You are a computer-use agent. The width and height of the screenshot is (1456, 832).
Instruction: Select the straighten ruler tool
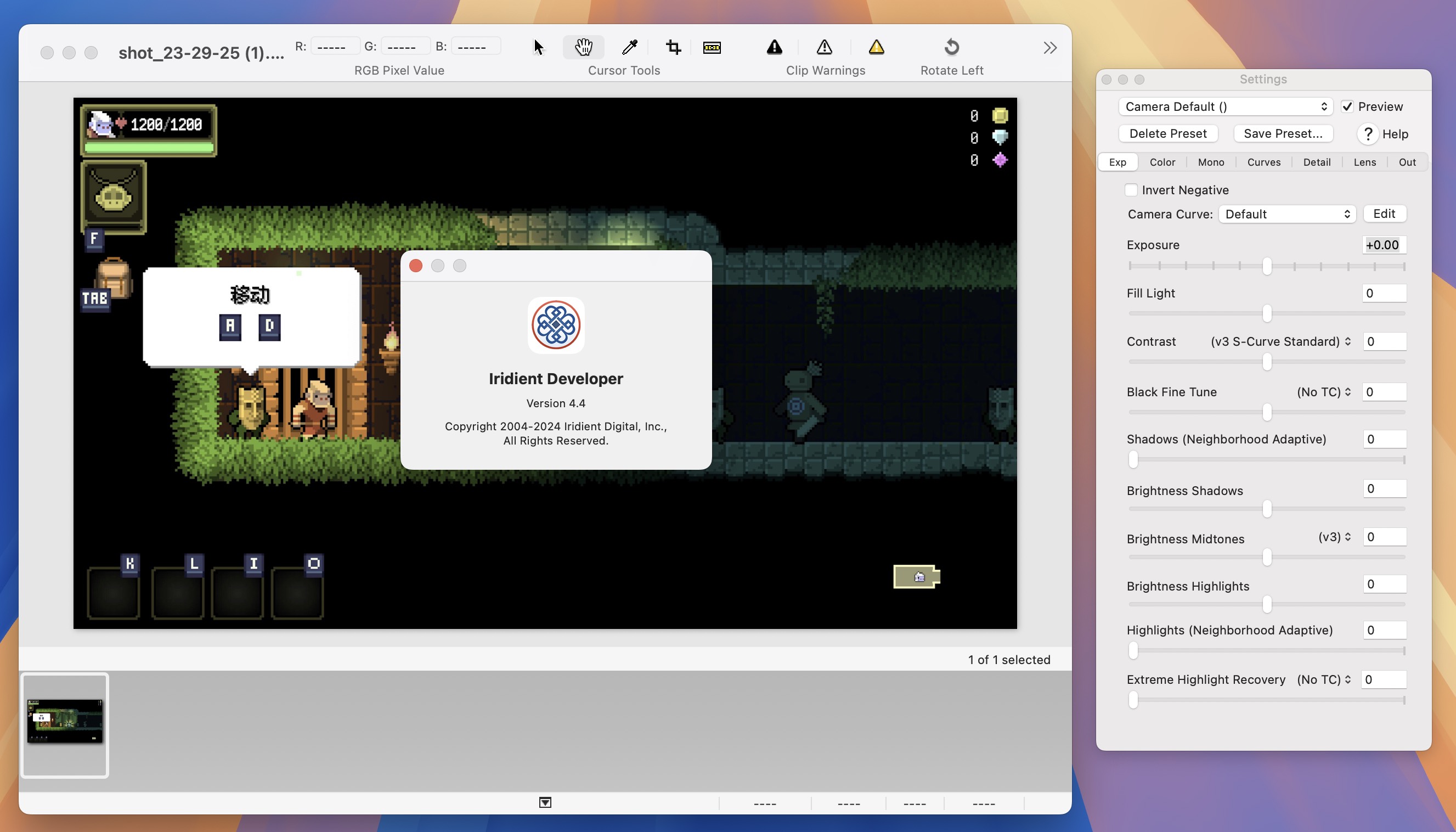[x=712, y=47]
